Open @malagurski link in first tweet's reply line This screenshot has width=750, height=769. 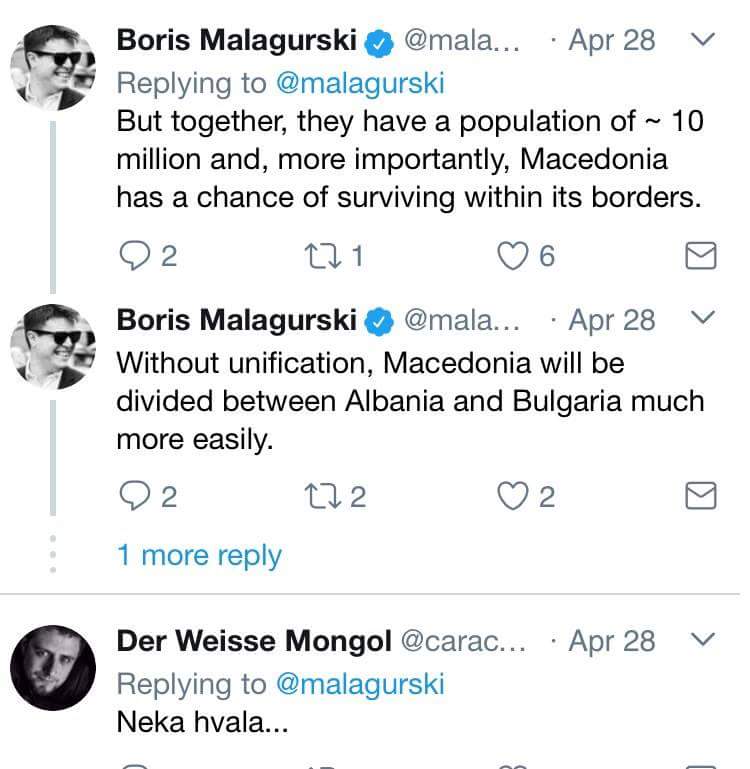point(358,81)
